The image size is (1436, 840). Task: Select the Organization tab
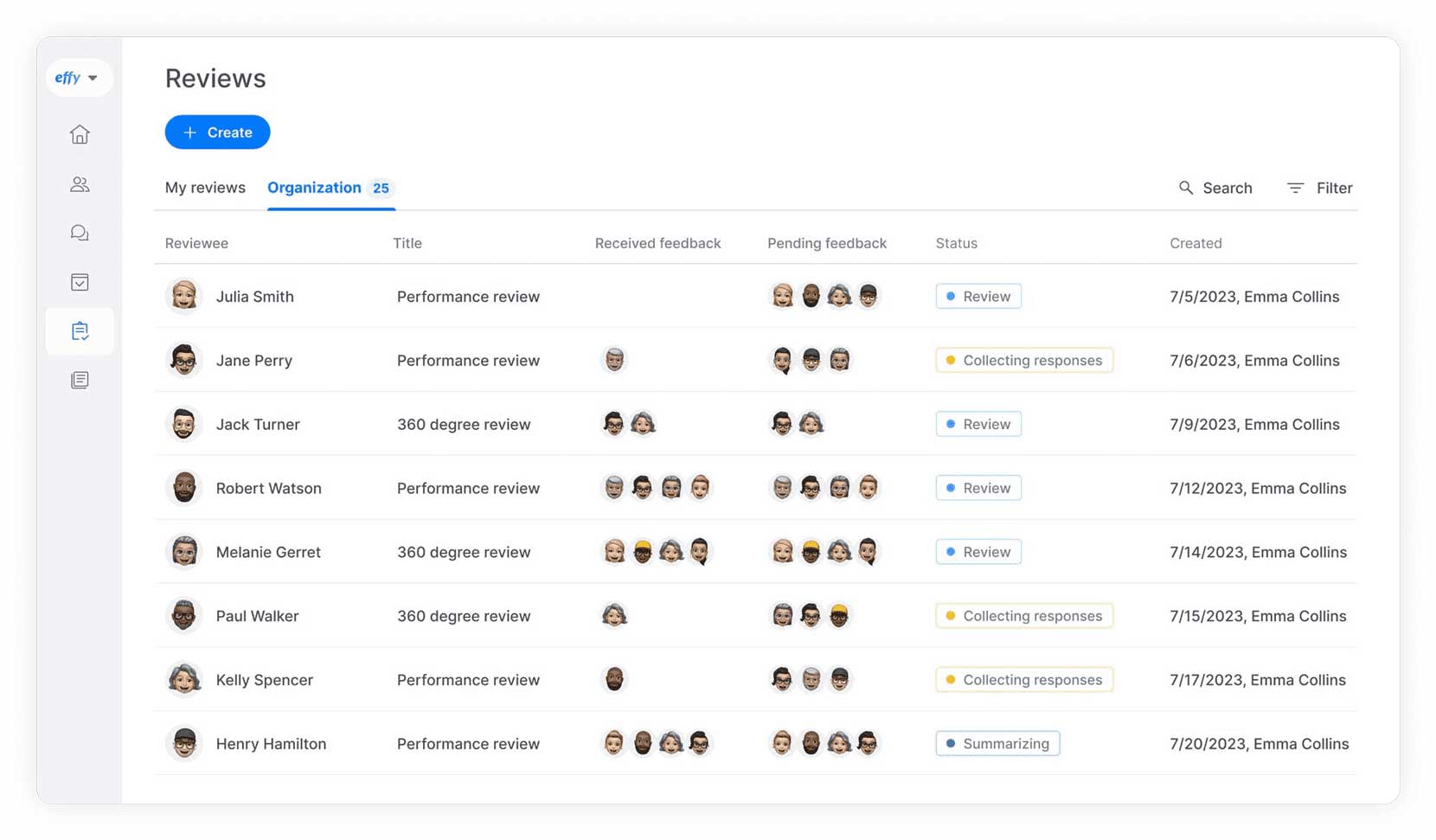[314, 187]
